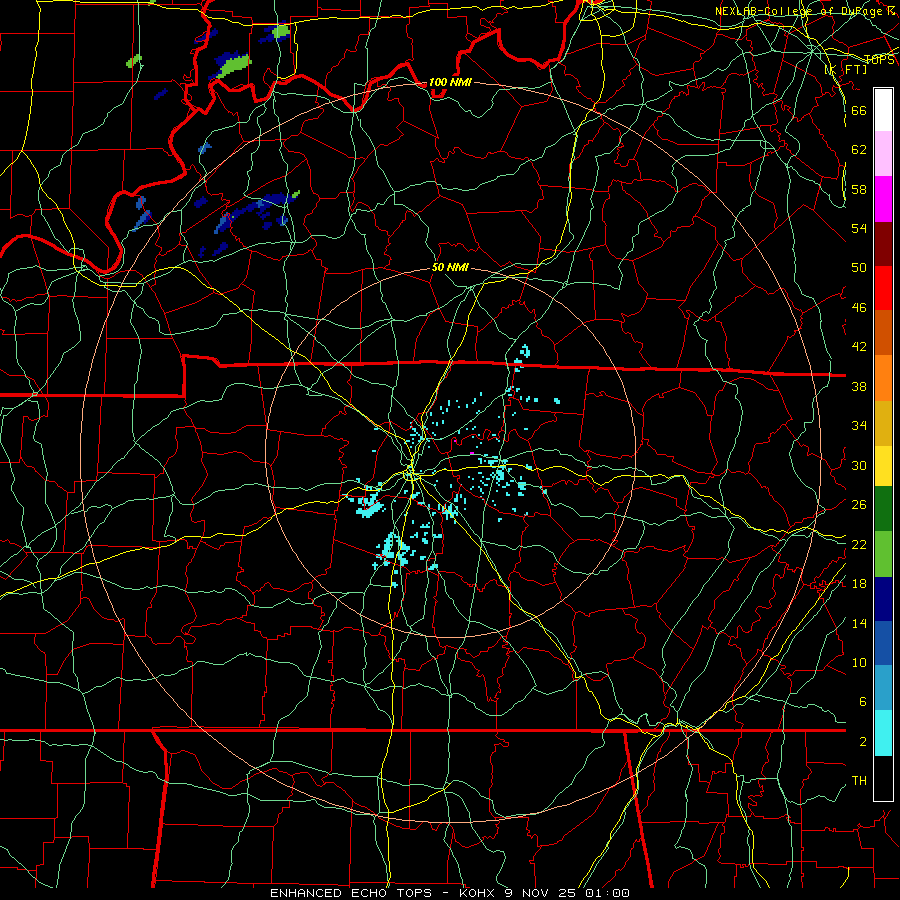The width and height of the screenshot is (900, 900).
Task: Choose the bright red color scale swatch
Action: 883,288
